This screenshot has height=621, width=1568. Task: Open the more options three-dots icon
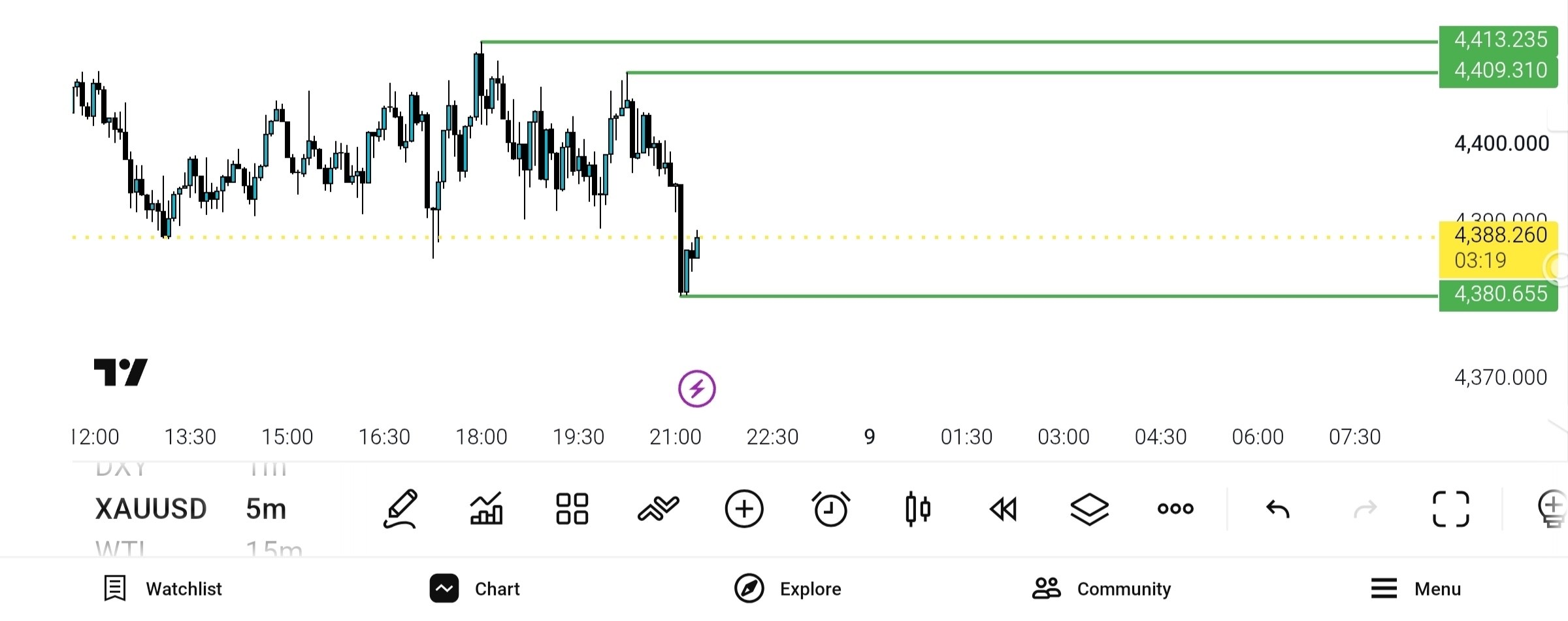tap(1175, 509)
